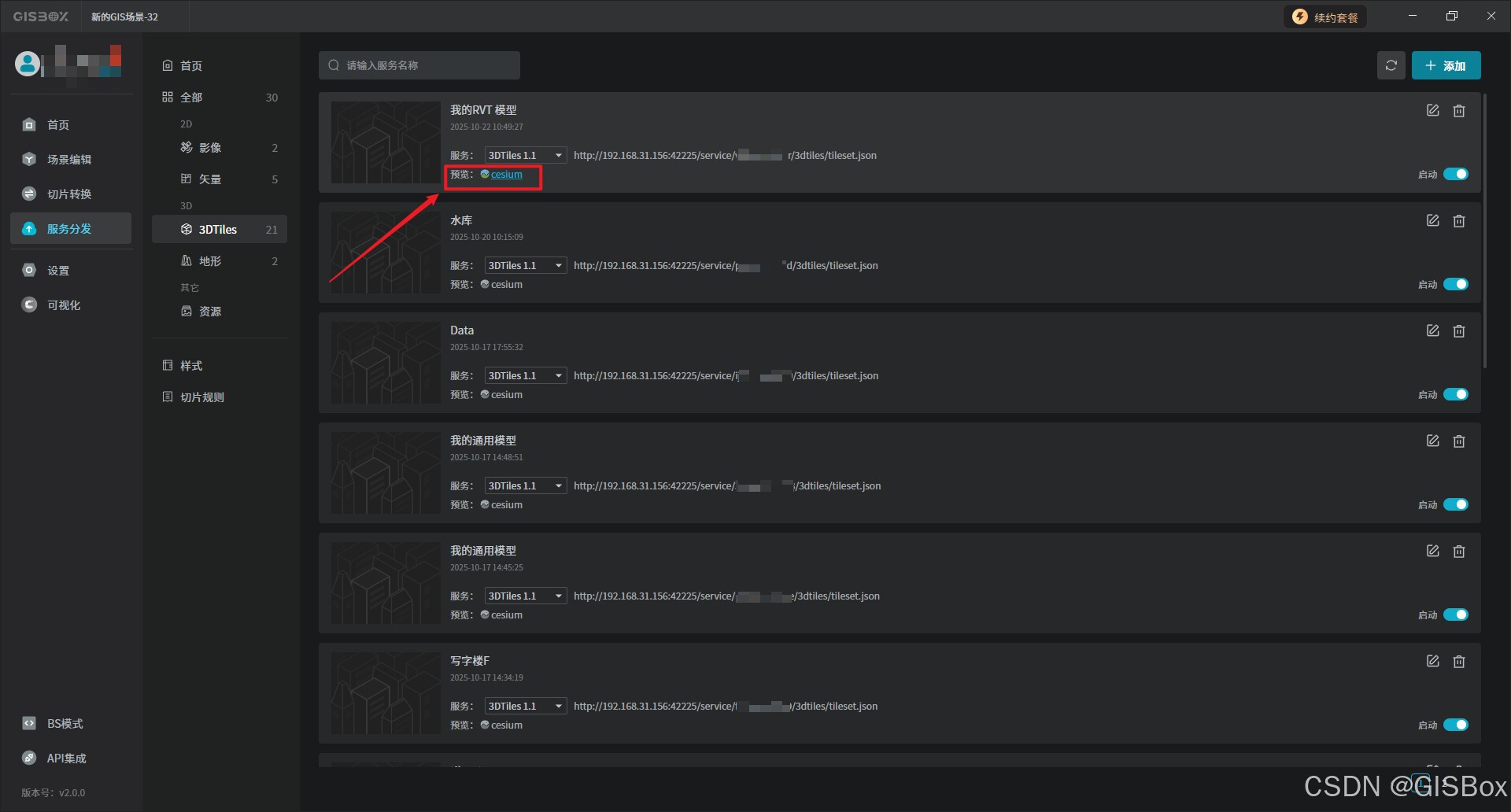The width and height of the screenshot is (1511, 812).
Task: Edit 我的通用模型 service dated 14:48:51
Action: click(1432, 441)
